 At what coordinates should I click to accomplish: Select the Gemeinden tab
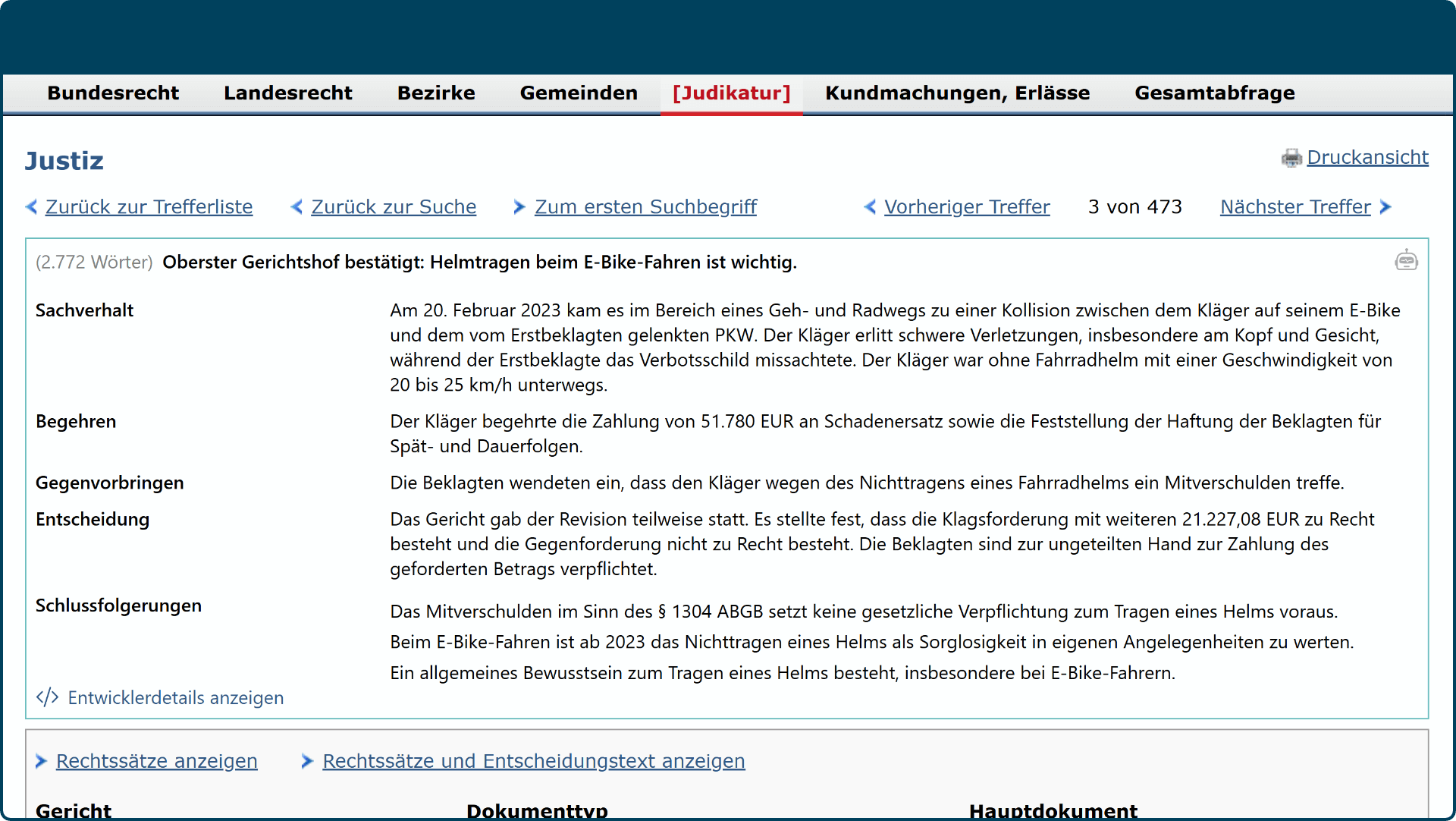coord(579,93)
